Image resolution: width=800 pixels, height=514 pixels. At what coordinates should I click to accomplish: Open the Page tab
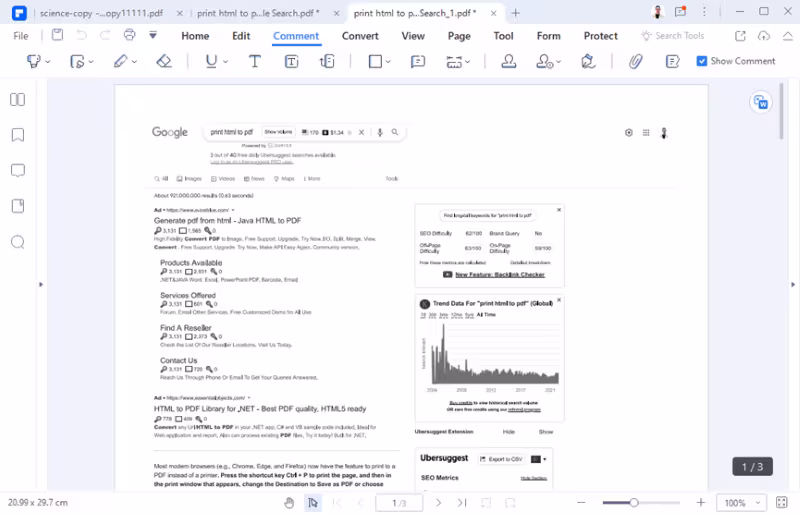459,36
